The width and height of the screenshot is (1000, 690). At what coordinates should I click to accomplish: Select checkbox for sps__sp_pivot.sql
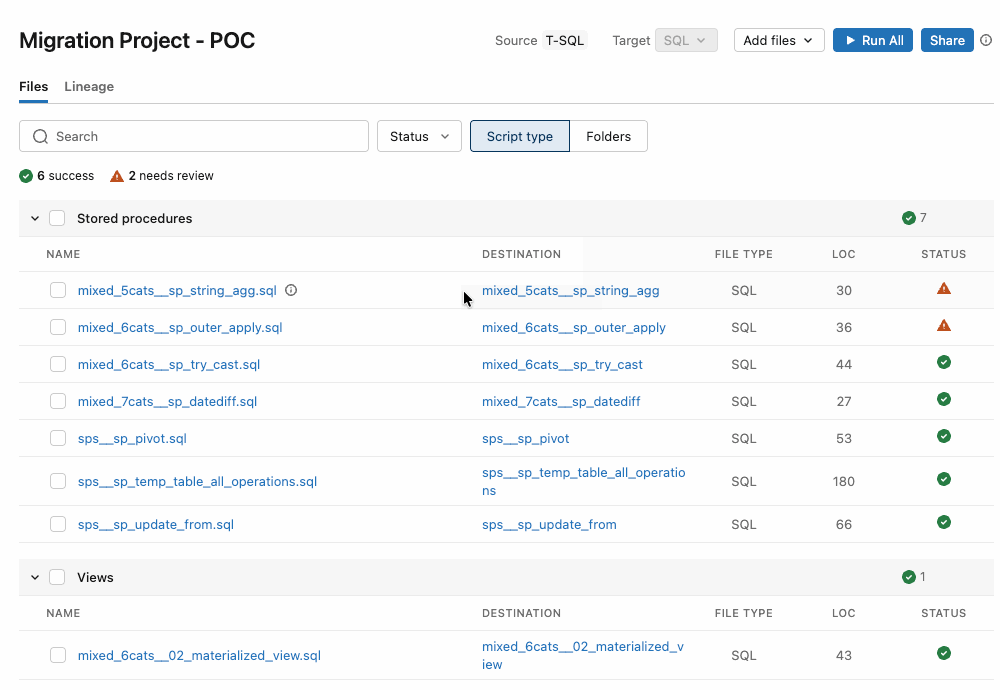click(58, 438)
